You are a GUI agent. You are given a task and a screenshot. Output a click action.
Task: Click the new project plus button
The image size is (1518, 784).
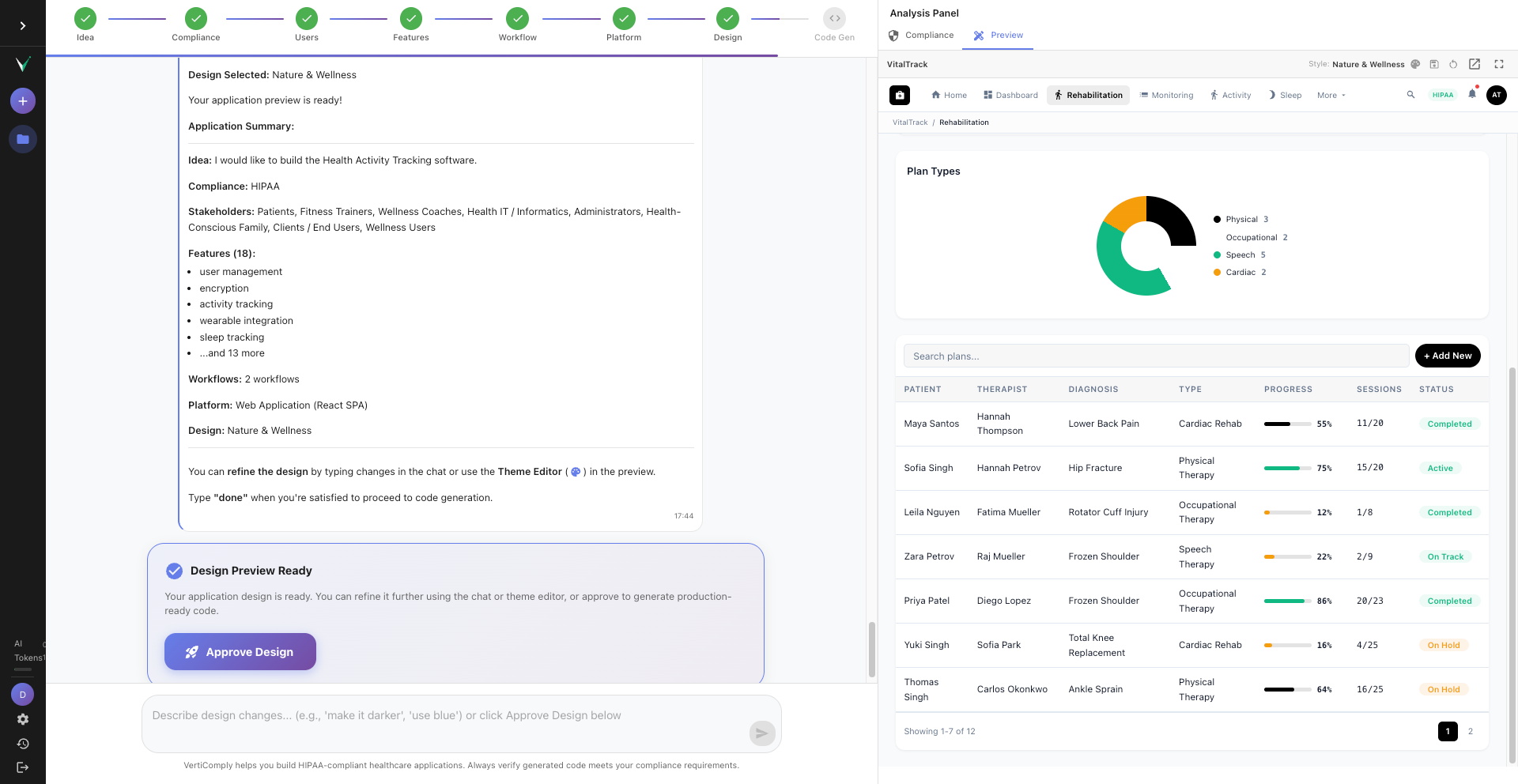(23, 101)
